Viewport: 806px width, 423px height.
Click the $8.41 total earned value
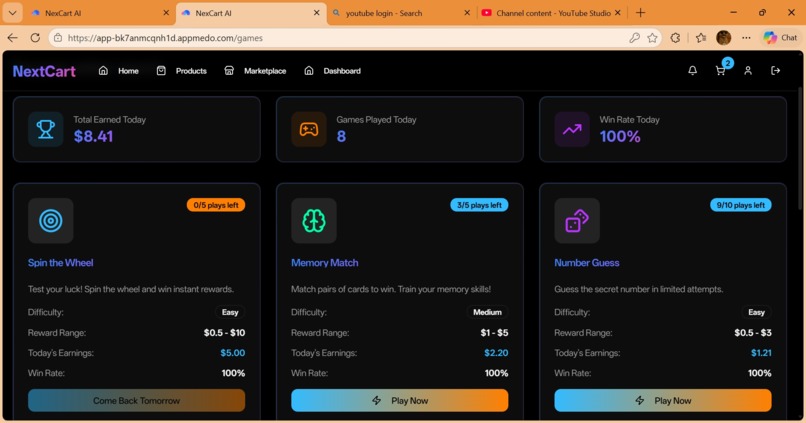[x=93, y=136]
